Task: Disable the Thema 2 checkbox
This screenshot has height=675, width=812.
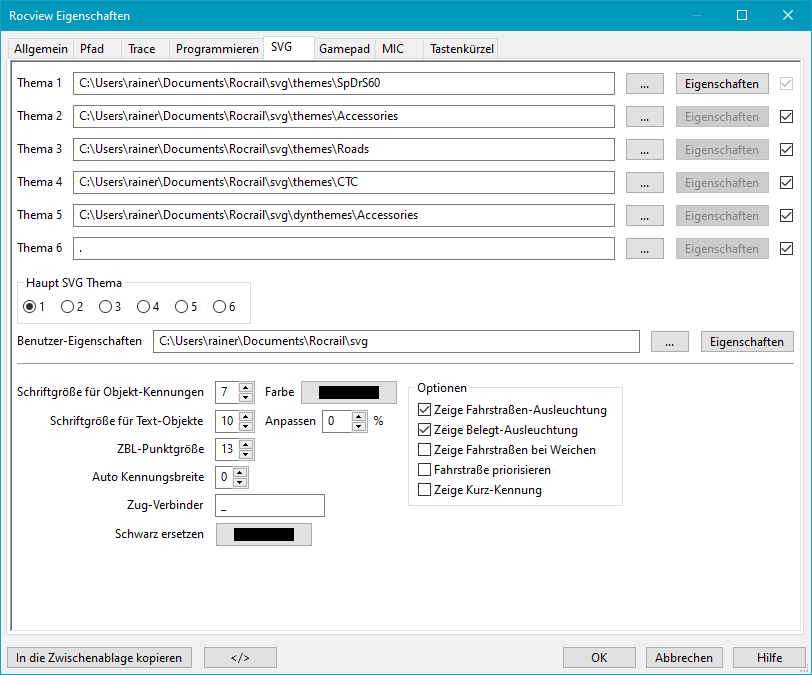Action: tap(786, 117)
